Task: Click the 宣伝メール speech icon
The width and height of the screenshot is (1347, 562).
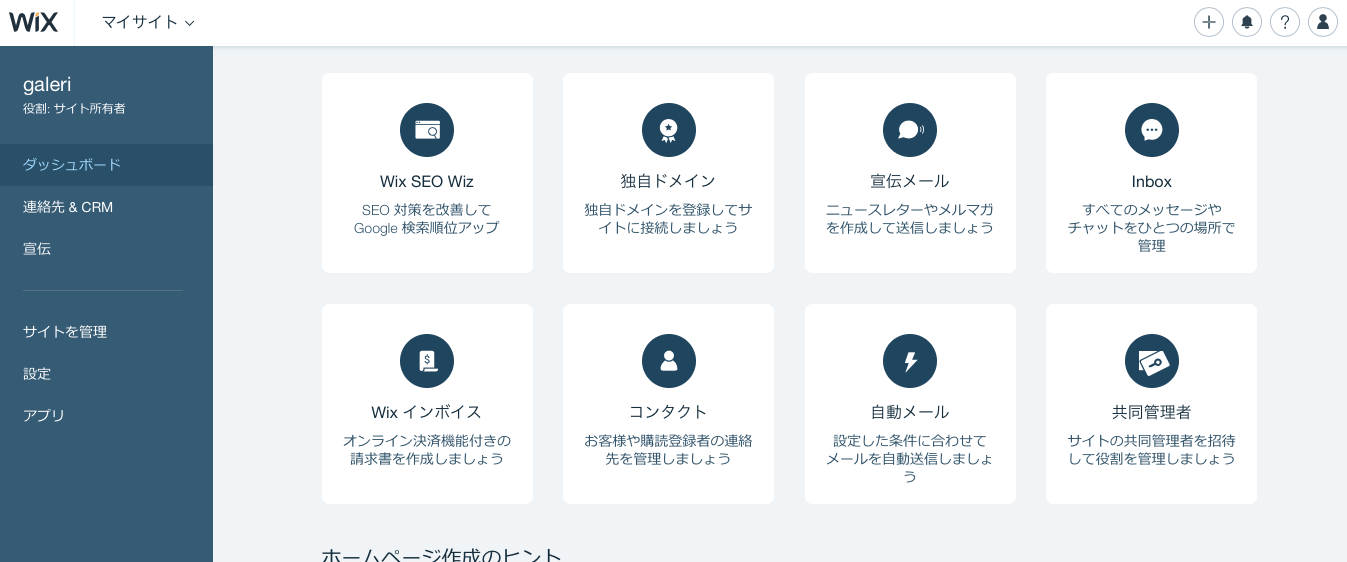Action: click(910, 130)
